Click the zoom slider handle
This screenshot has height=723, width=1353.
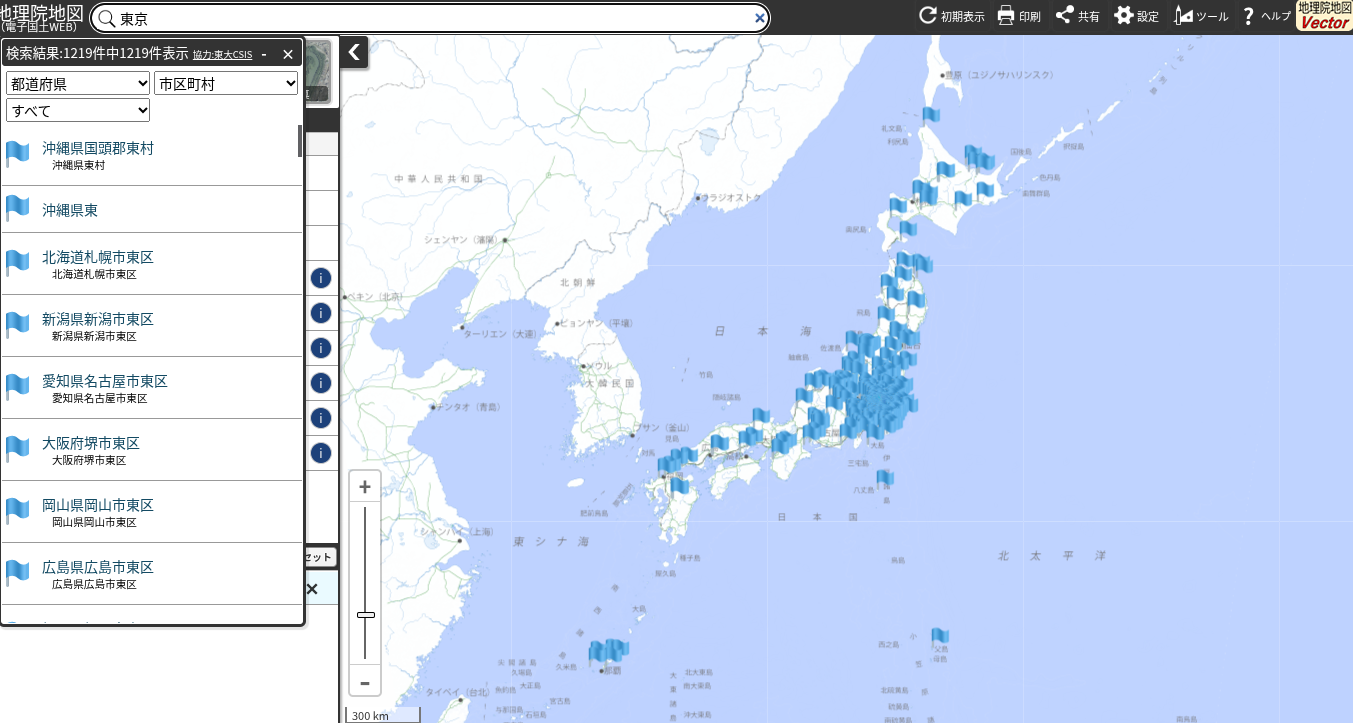(365, 615)
